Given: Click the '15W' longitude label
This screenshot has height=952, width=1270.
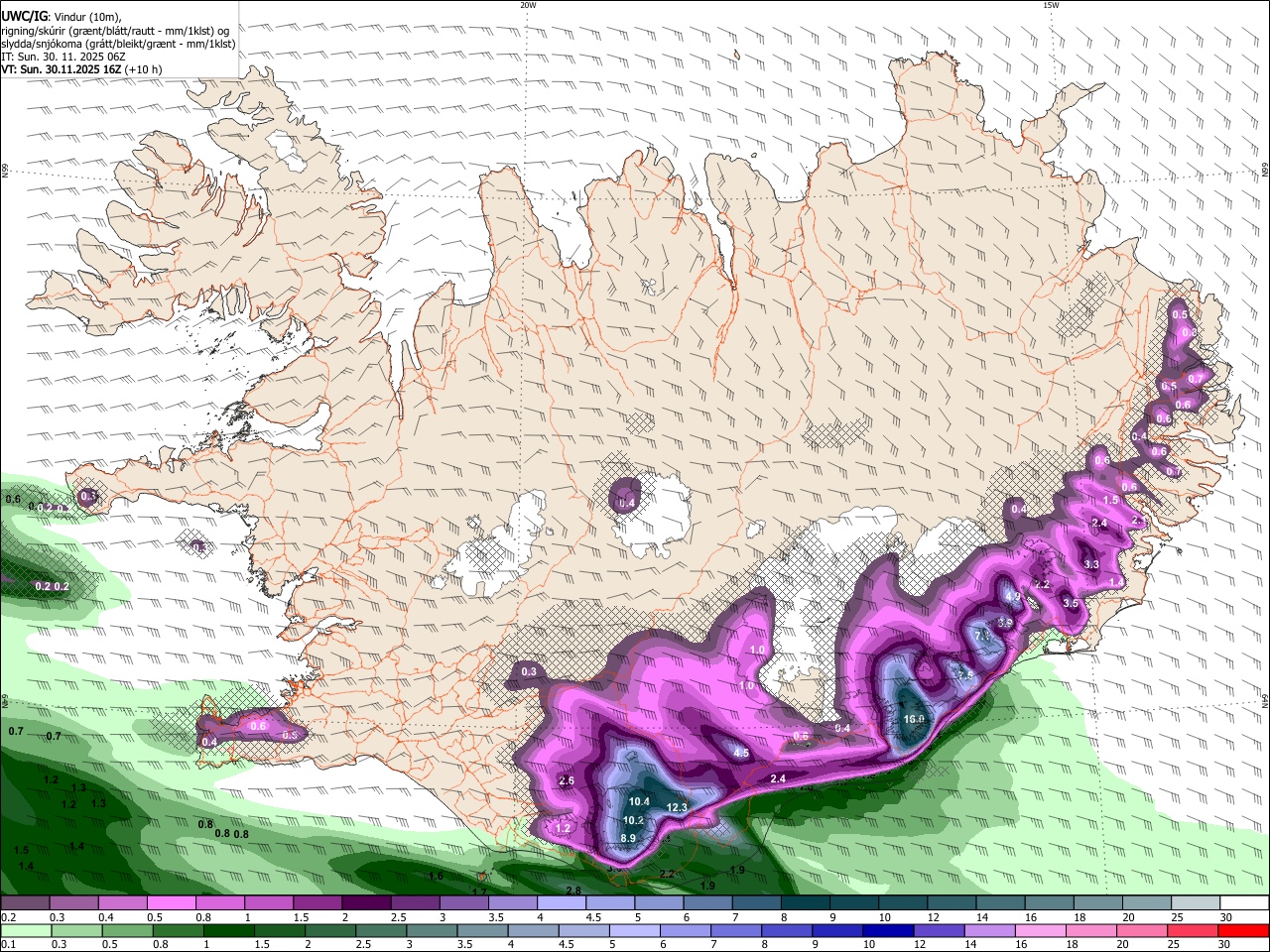Looking at the screenshot, I should click(x=1051, y=5).
